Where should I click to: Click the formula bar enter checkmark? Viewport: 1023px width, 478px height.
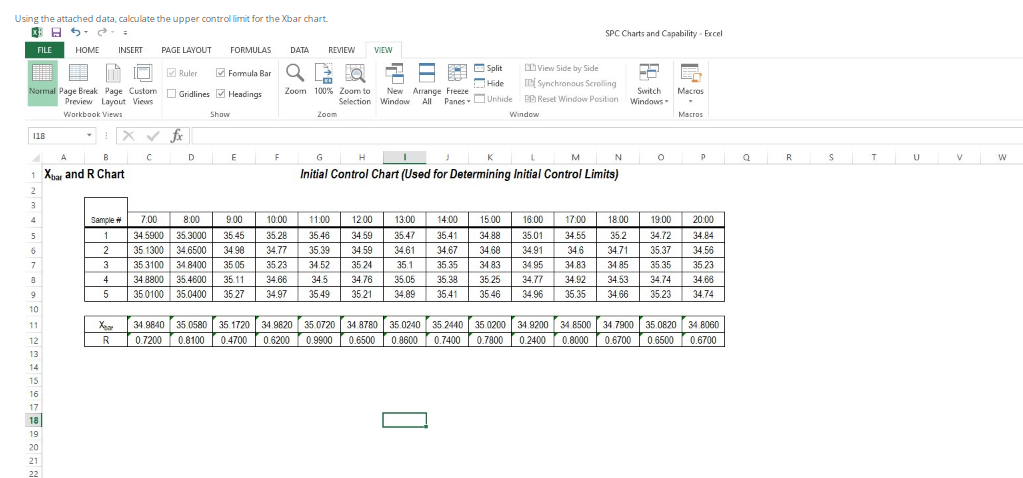click(153, 136)
